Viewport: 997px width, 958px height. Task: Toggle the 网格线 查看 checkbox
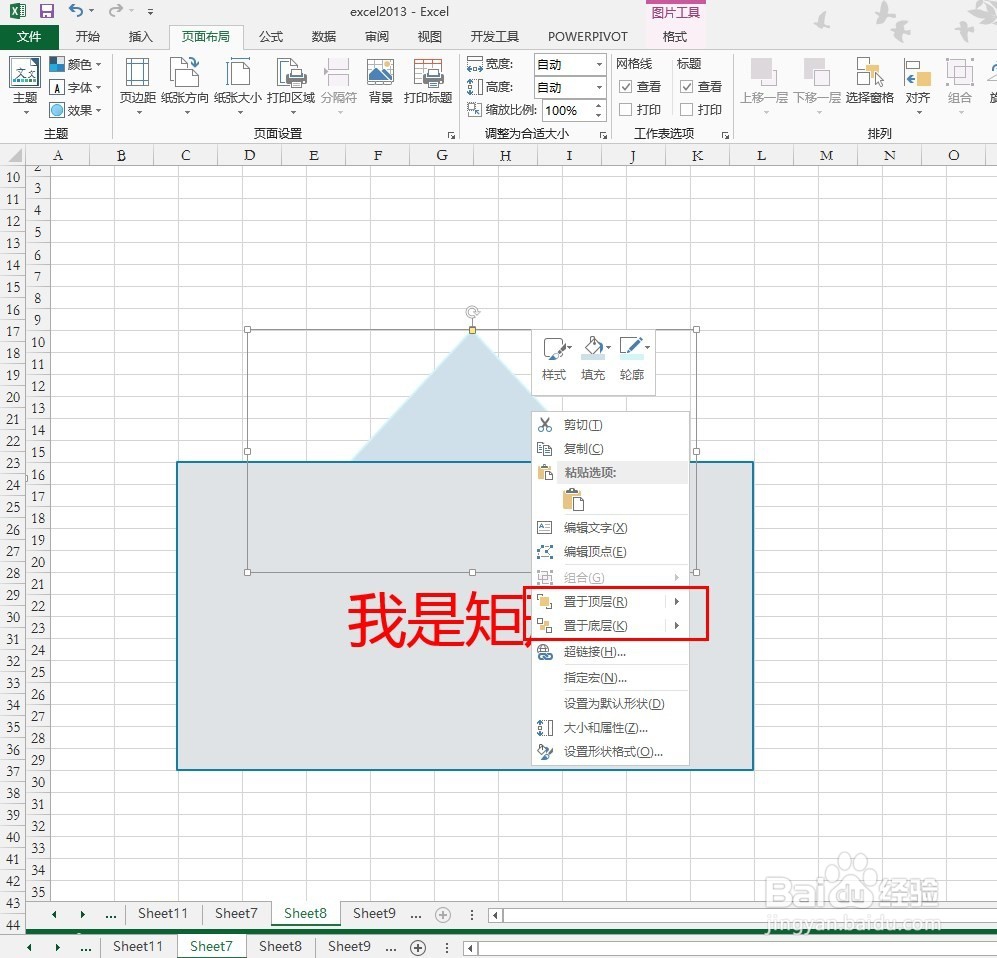(628, 86)
